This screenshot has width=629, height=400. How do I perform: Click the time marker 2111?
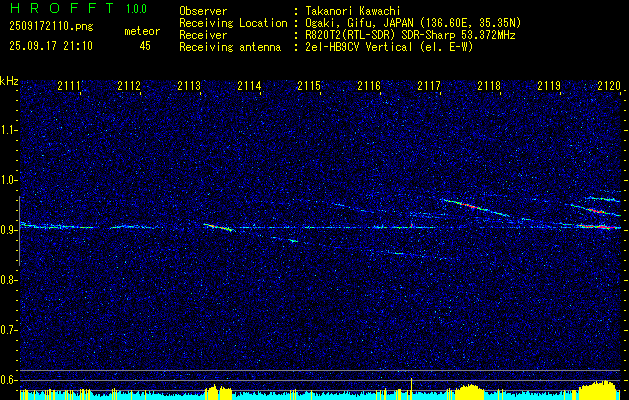(x=69, y=85)
